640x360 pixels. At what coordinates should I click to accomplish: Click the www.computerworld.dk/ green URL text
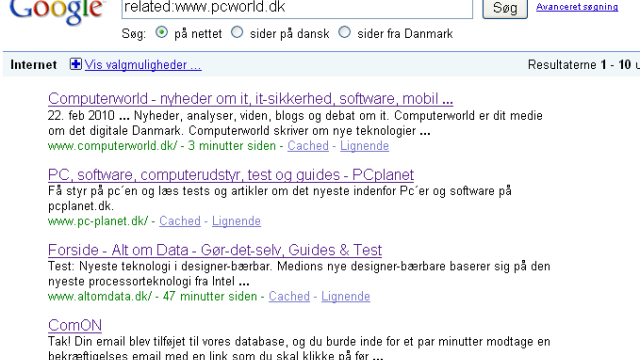113,146
